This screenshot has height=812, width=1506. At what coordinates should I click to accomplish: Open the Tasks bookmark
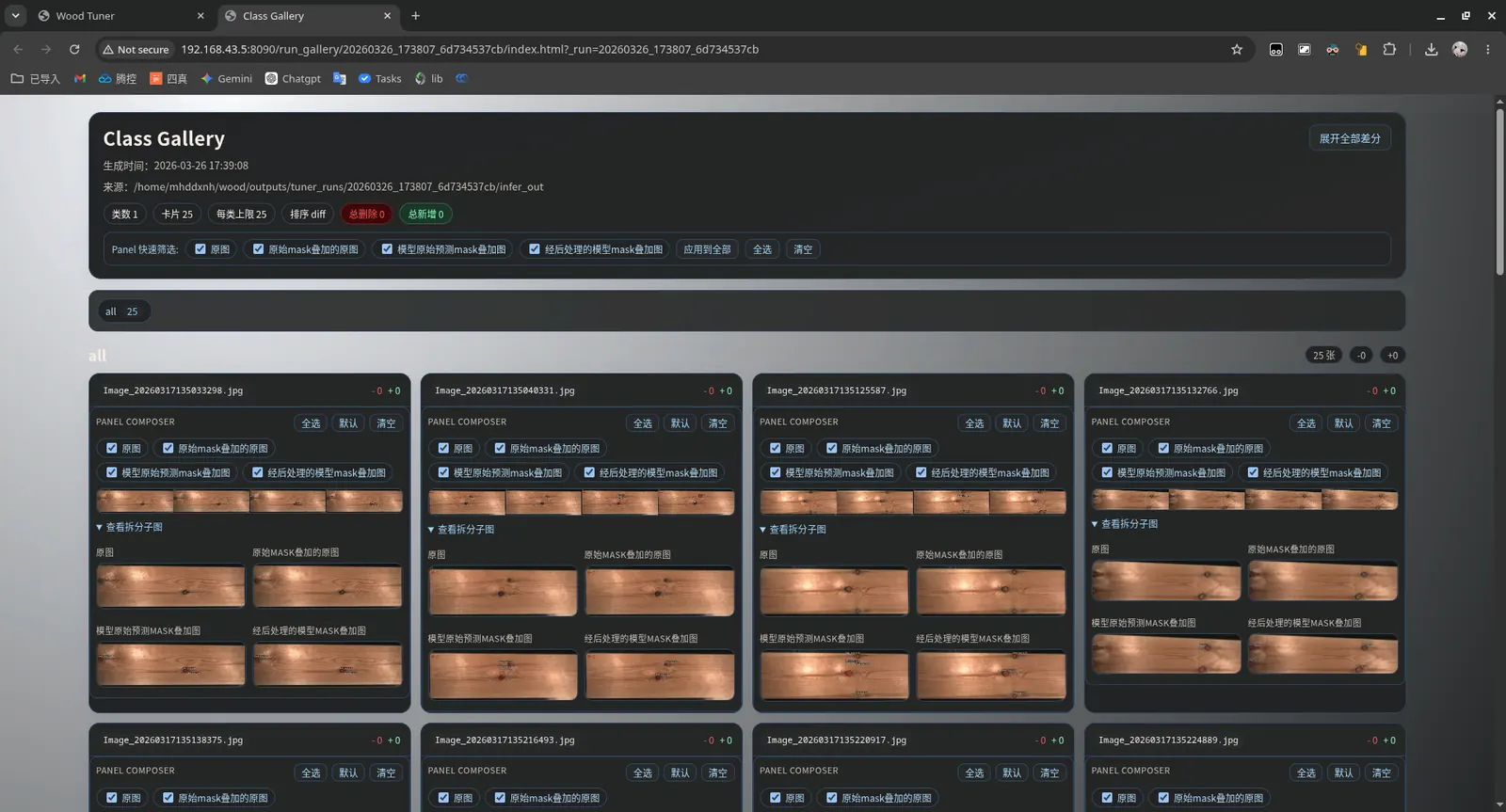[x=380, y=79]
